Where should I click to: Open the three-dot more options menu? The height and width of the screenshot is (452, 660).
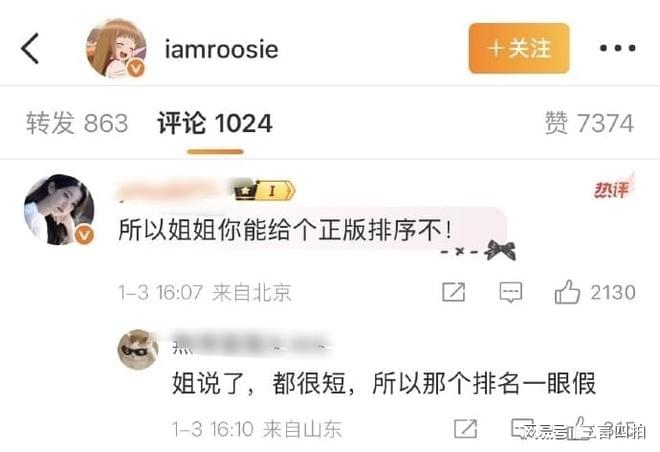[617, 48]
